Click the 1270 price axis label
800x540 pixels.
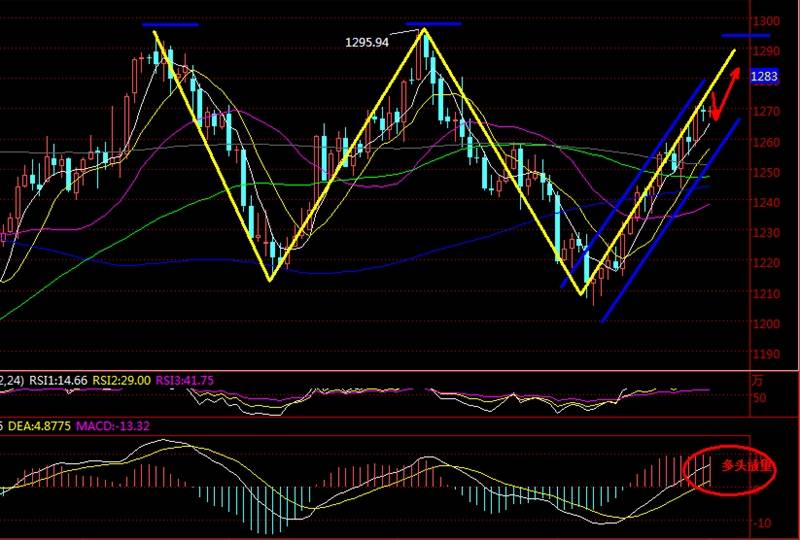coord(766,112)
